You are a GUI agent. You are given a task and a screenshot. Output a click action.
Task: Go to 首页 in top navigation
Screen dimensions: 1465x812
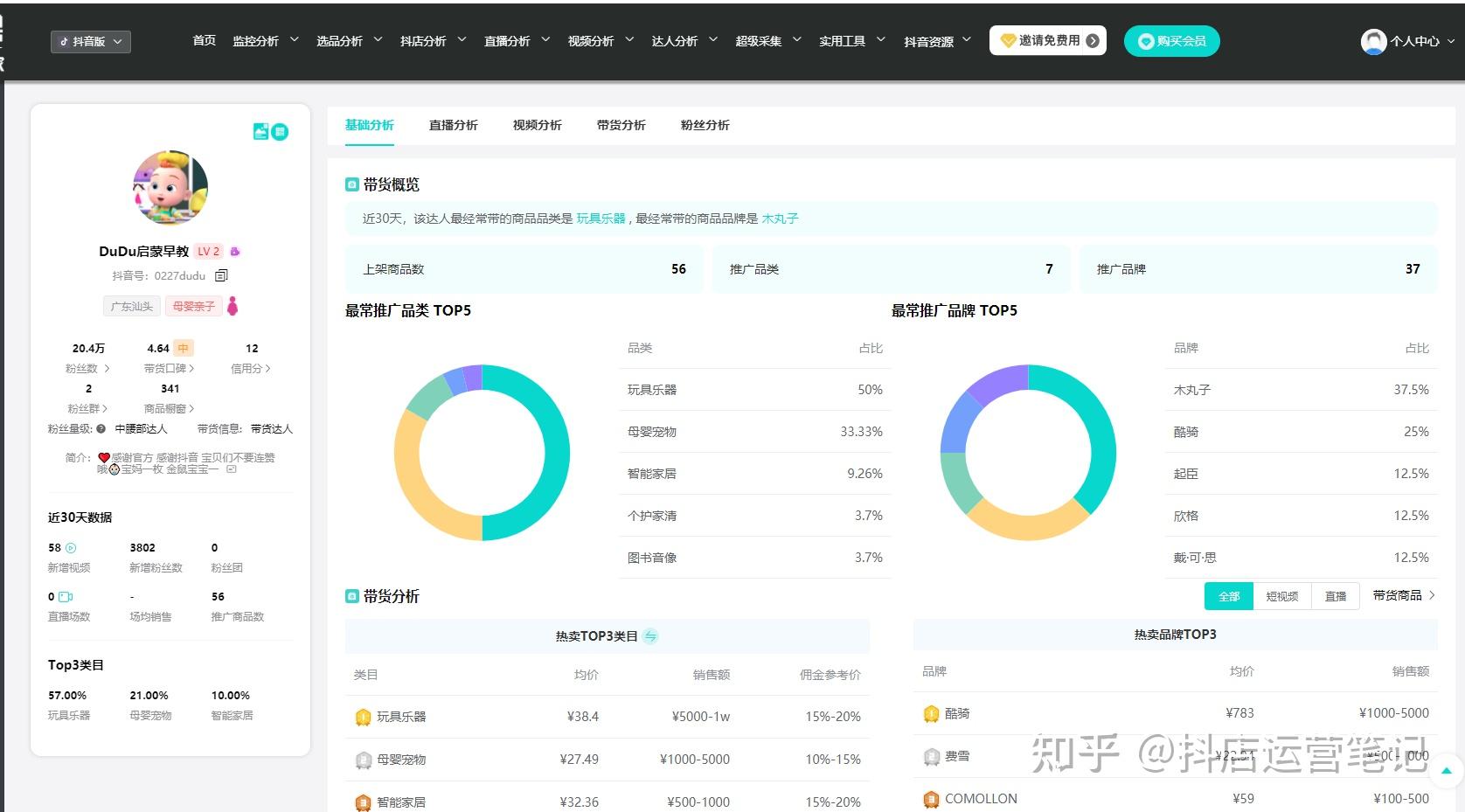[204, 40]
